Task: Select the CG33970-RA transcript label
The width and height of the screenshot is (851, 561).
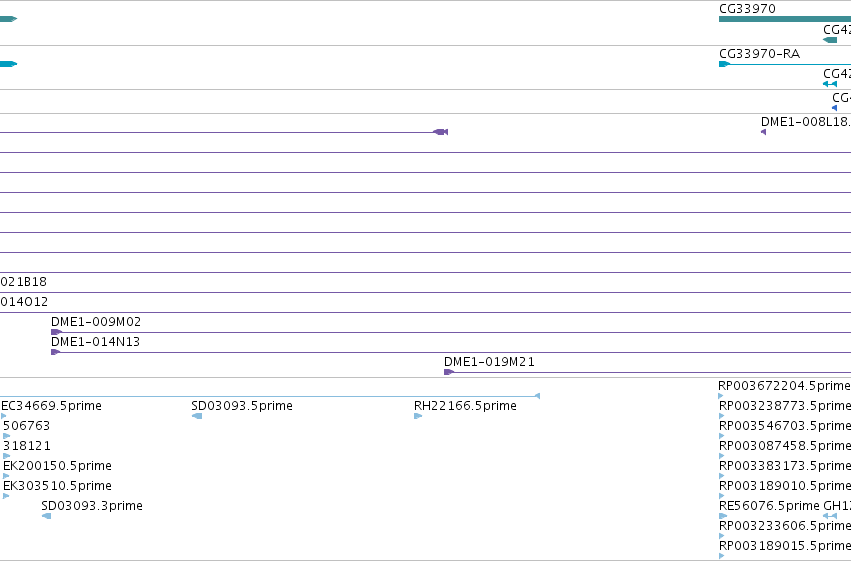Action: click(x=759, y=54)
